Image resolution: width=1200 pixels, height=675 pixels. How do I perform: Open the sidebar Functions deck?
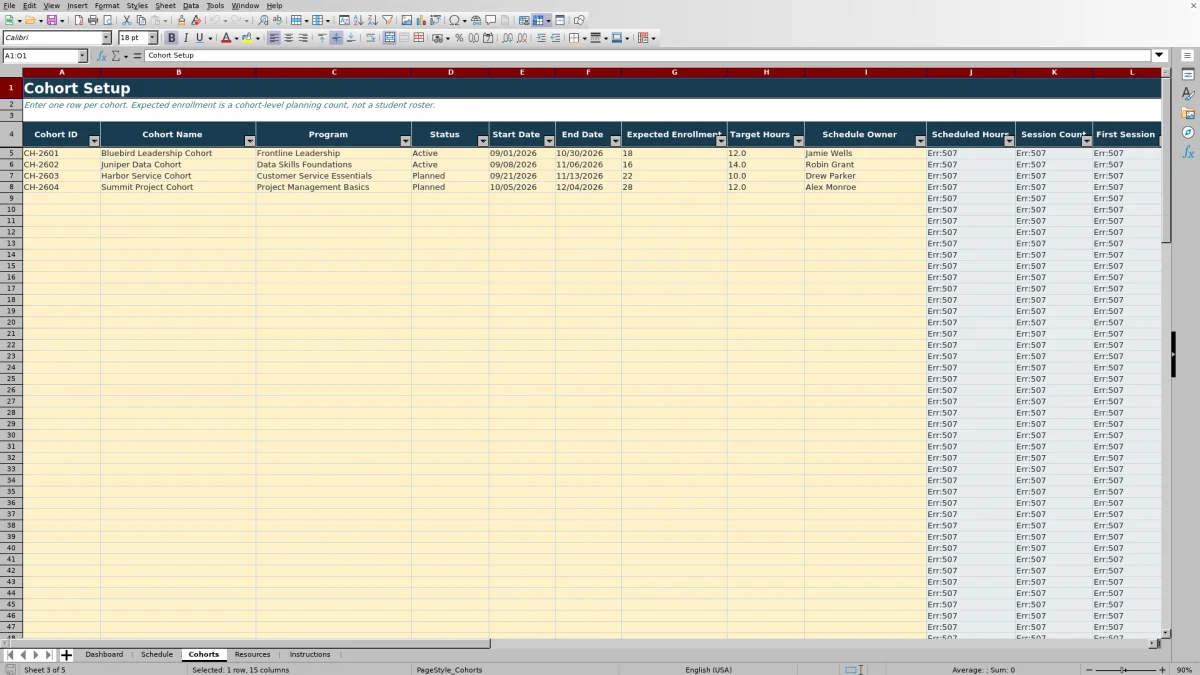pyautogui.click(x=1188, y=152)
